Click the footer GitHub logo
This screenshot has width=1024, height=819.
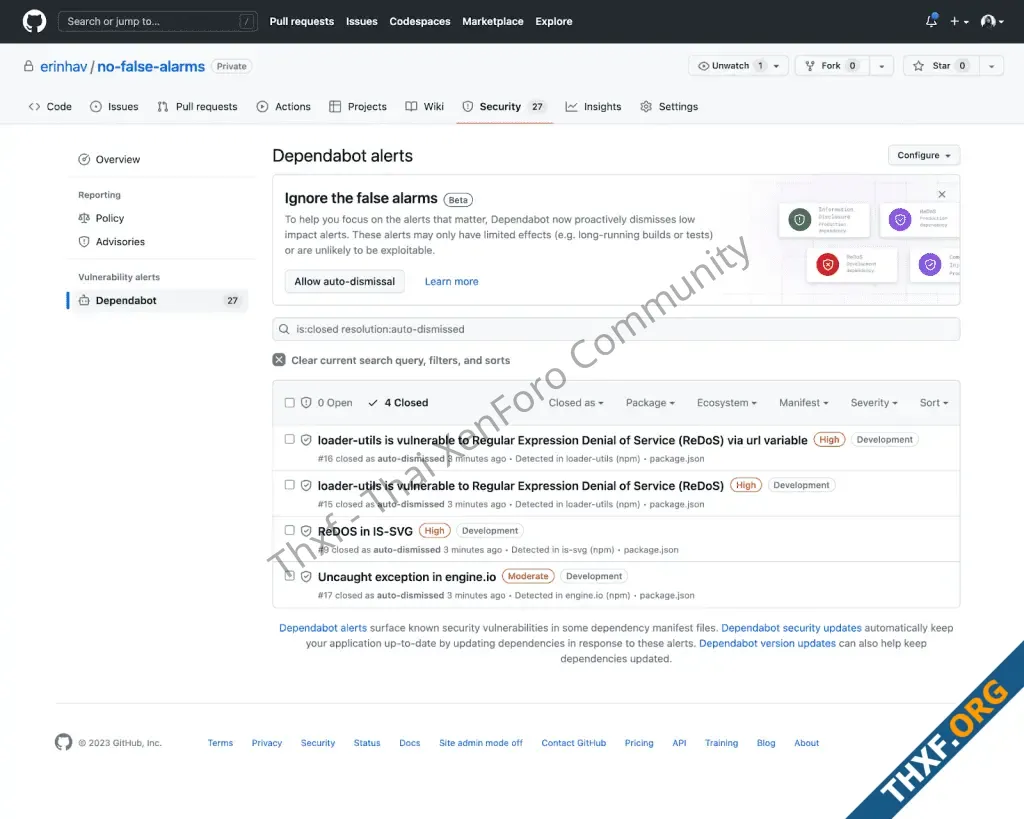[x=63, y=742]
